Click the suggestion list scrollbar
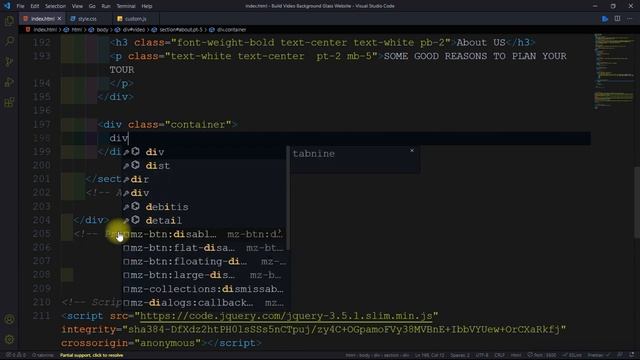 [x=287, y=198]
